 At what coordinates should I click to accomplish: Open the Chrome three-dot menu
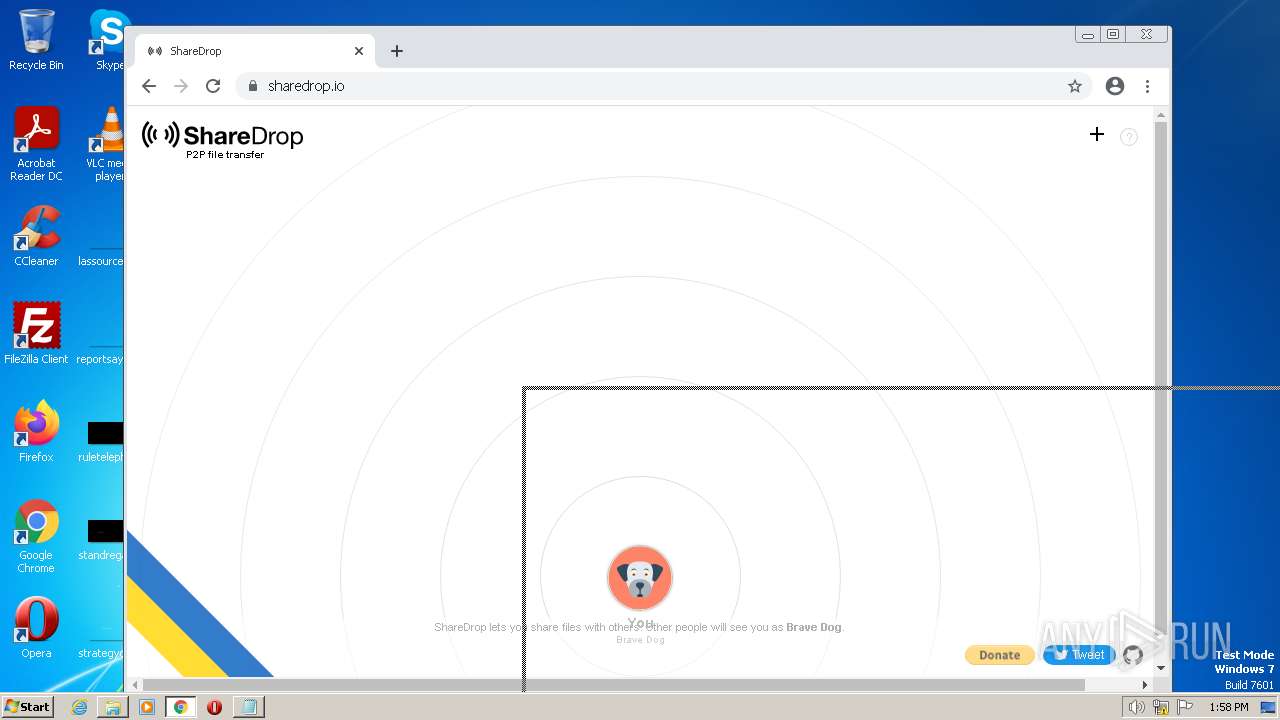pyautogui.click(x=1147, y=86)
